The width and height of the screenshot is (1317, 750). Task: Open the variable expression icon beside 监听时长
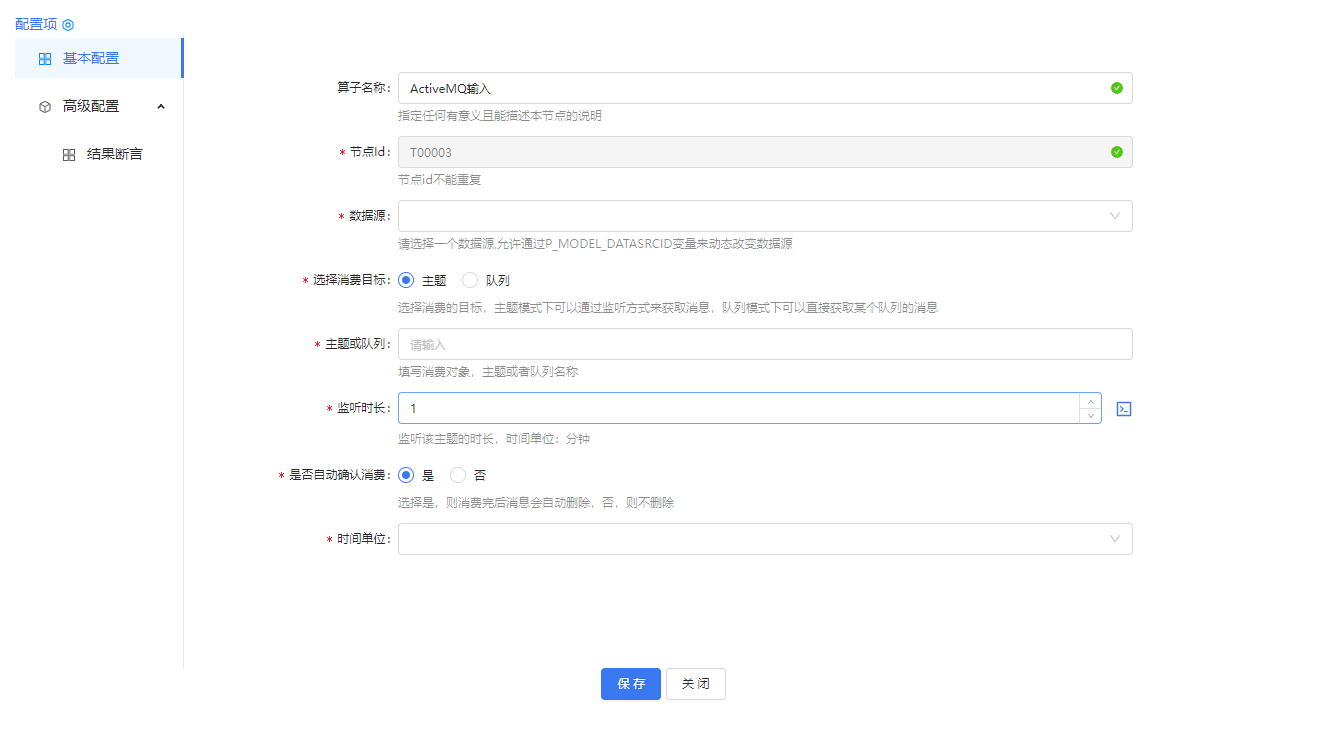(1123, 409)
